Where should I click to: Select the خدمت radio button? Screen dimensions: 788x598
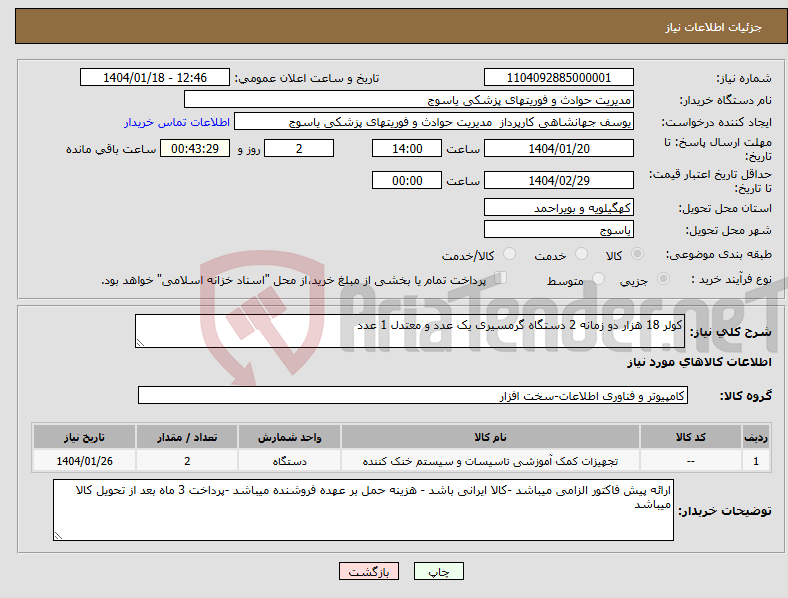(x=581, y=254)
